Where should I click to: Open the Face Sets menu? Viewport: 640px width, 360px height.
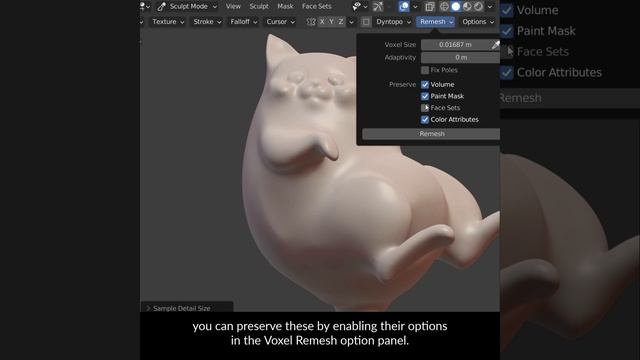tap(316, 7)
